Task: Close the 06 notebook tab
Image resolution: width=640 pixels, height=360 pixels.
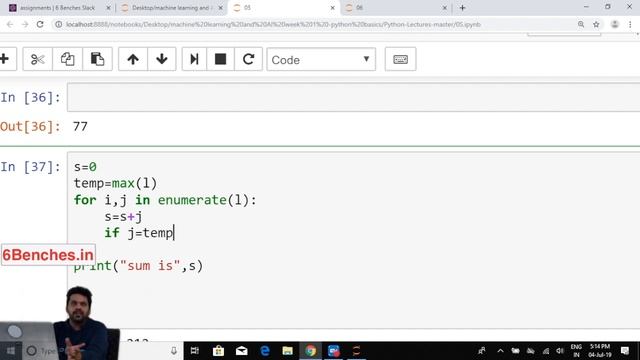Action: [x=444, y=8]
